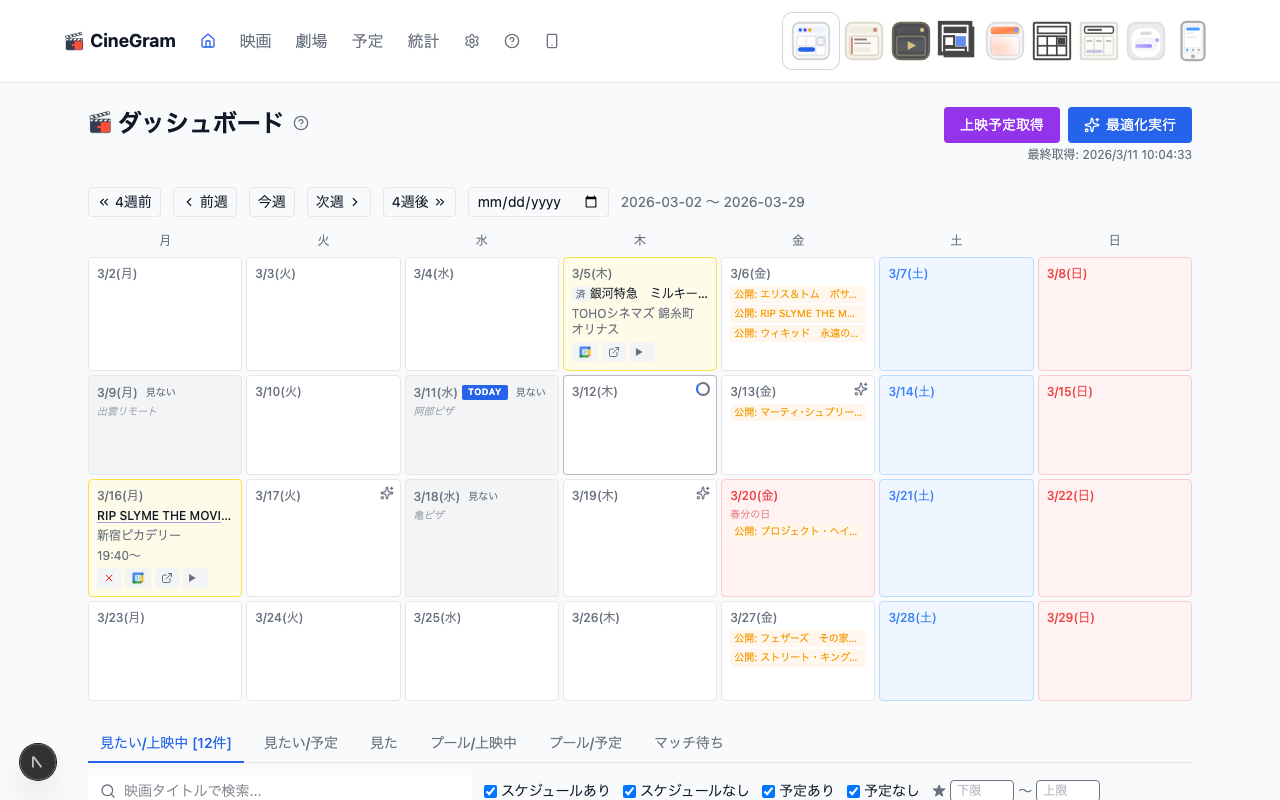Disable the 予定なし filter checkbox

click(x=853, y=790)
